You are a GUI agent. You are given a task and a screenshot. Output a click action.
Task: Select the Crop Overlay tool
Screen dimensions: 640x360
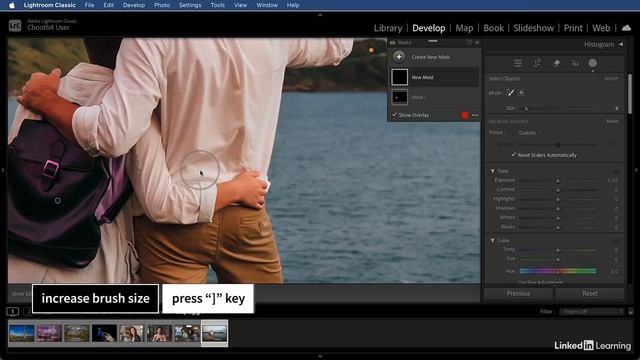point(537,63)
